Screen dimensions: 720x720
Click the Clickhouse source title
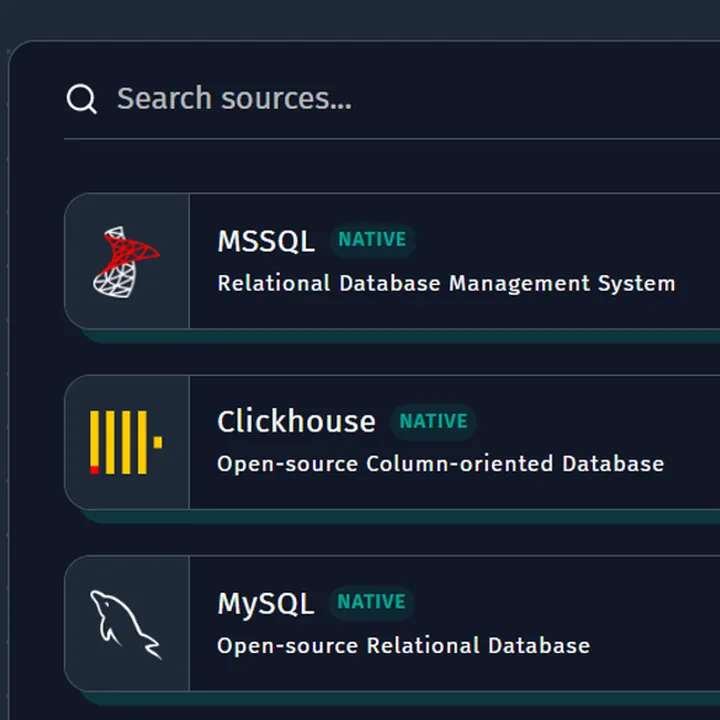tap(297, 422)
